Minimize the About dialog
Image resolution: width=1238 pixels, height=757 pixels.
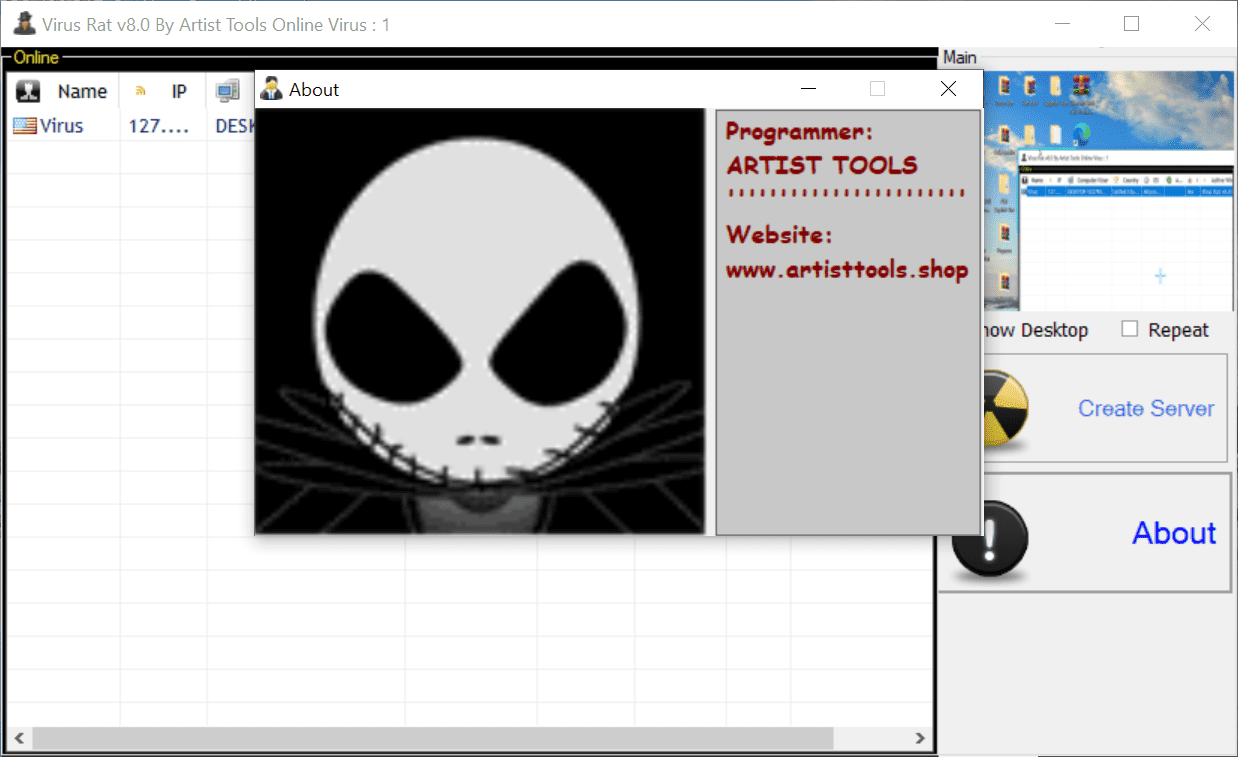point(809,89)
